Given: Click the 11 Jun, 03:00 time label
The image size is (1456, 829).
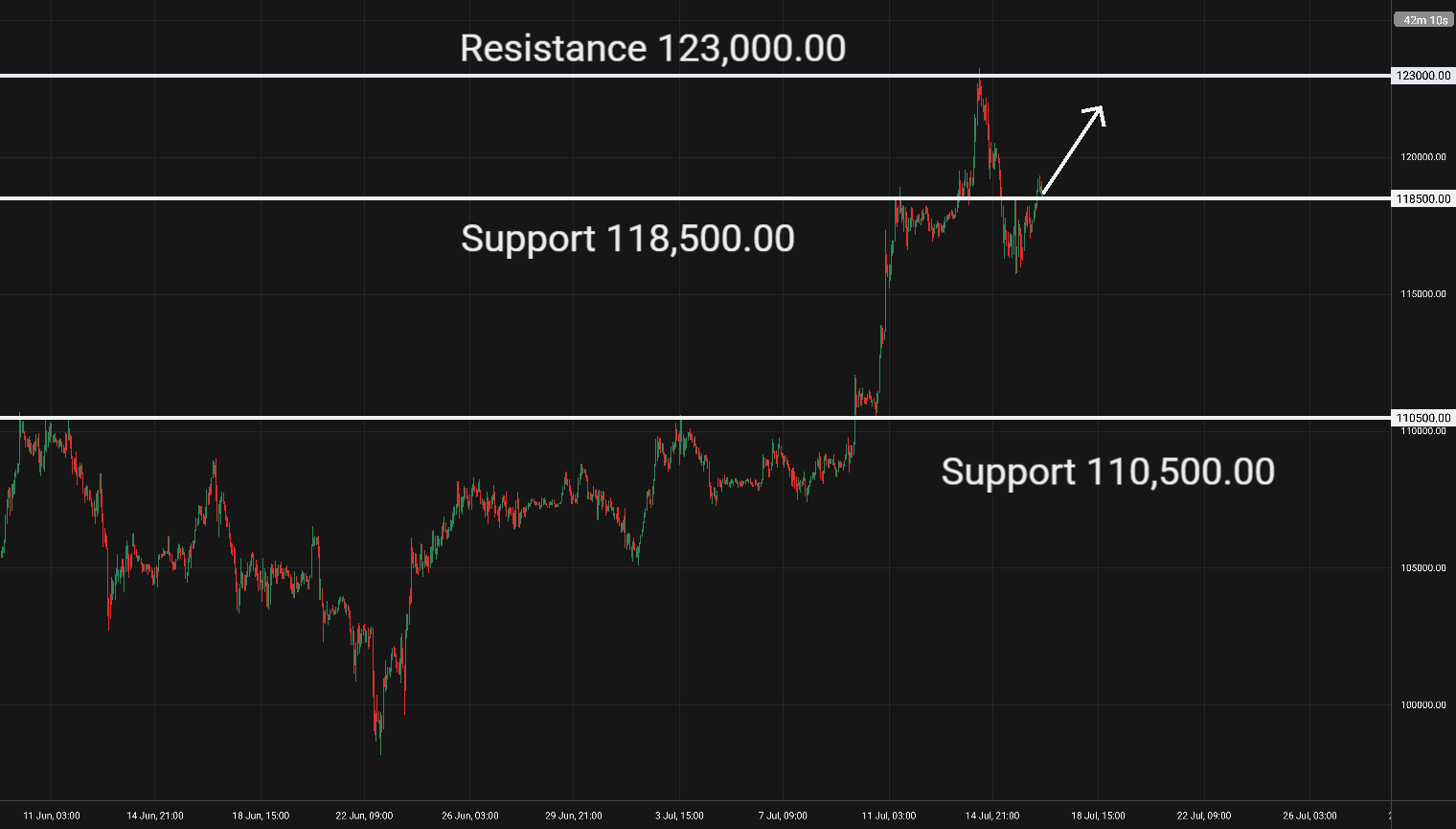Looking at the screenshot, I should [x=51, y=816].
